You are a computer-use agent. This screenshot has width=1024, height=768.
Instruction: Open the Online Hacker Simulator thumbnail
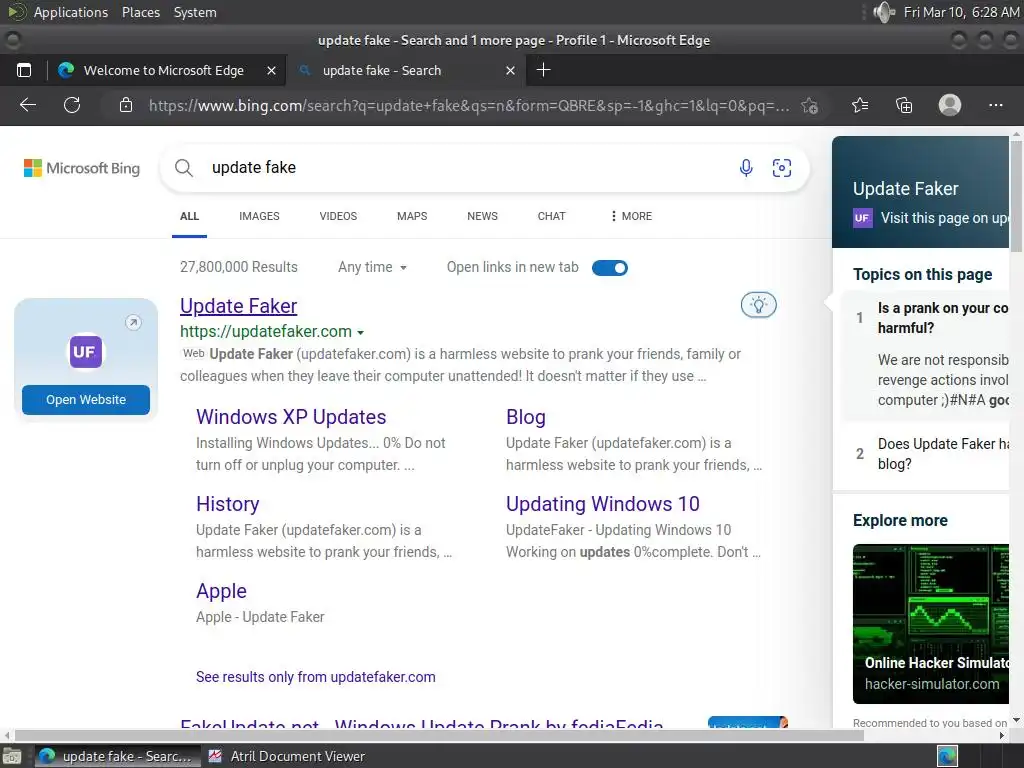click(931, 624)
